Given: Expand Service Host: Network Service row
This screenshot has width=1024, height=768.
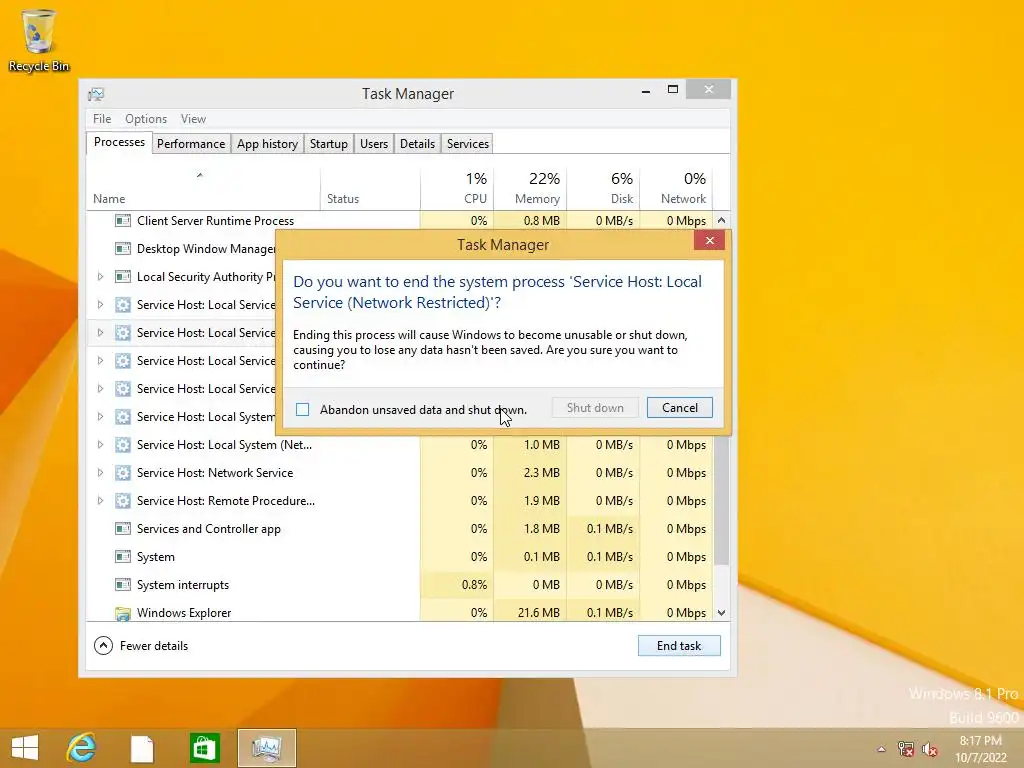Looking at the screenshot, I should 100,473.
